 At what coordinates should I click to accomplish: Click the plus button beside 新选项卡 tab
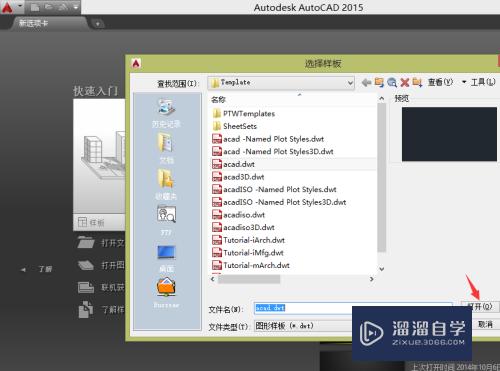pyautogui.click(x=97, y=24)
